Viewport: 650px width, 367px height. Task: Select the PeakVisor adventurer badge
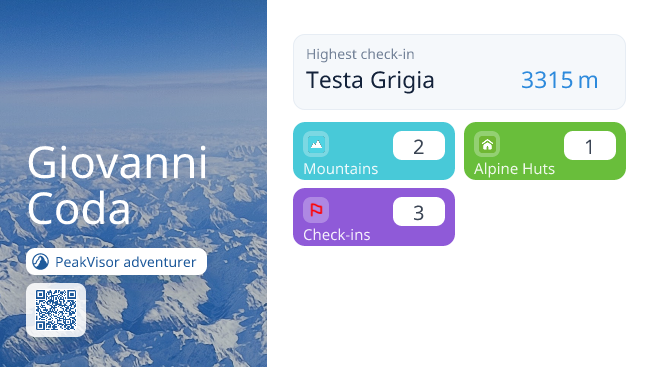tap(116, 262)
